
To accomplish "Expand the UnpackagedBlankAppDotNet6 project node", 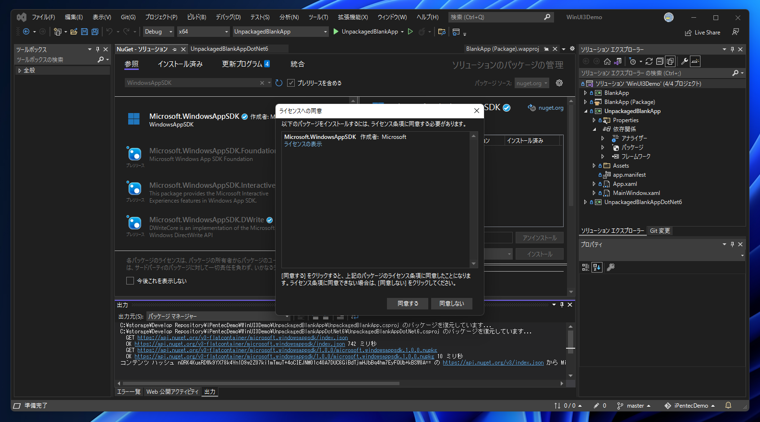I will point(585,202).
